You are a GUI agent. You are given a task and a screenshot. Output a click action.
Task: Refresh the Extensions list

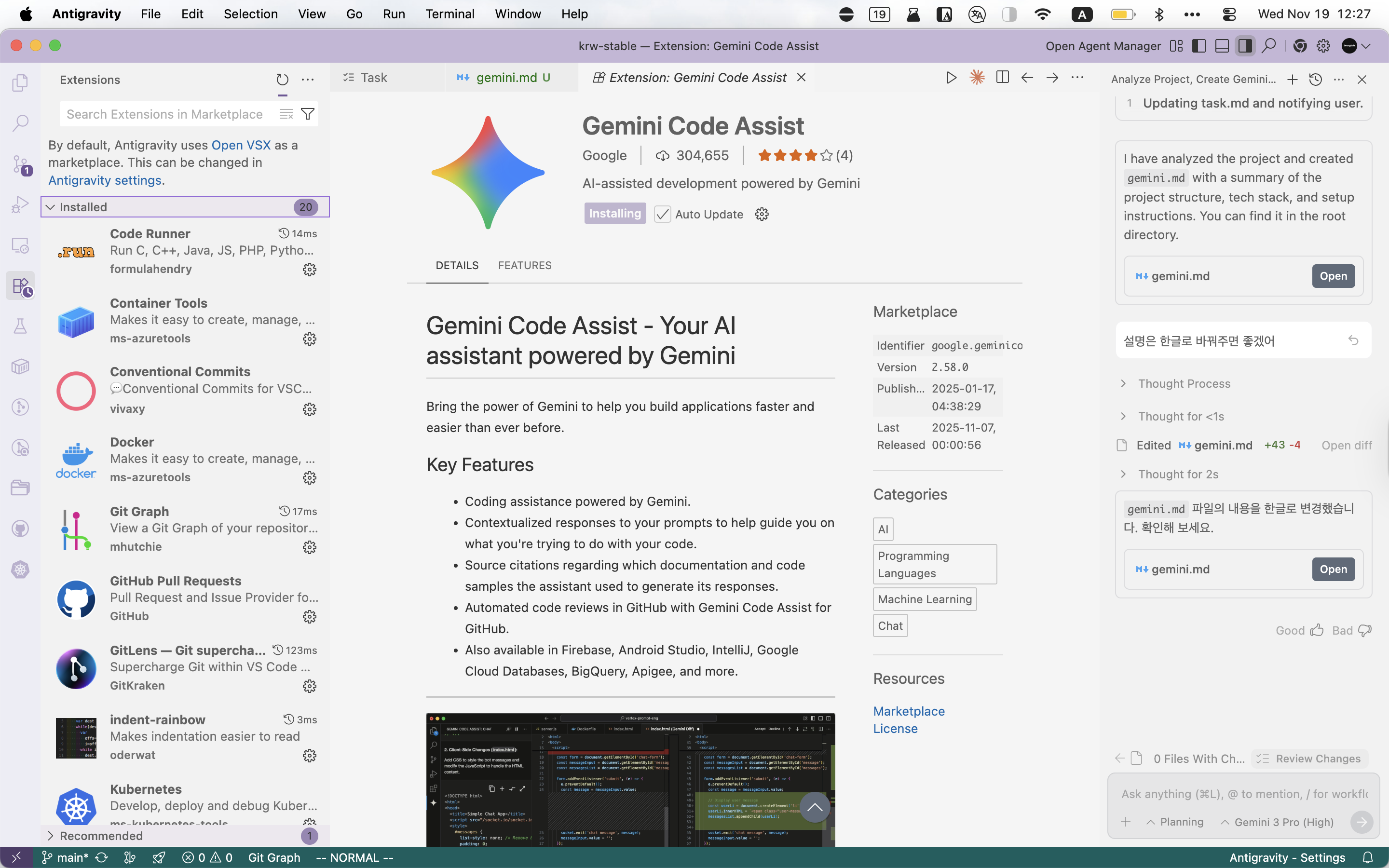click(282, 79)
